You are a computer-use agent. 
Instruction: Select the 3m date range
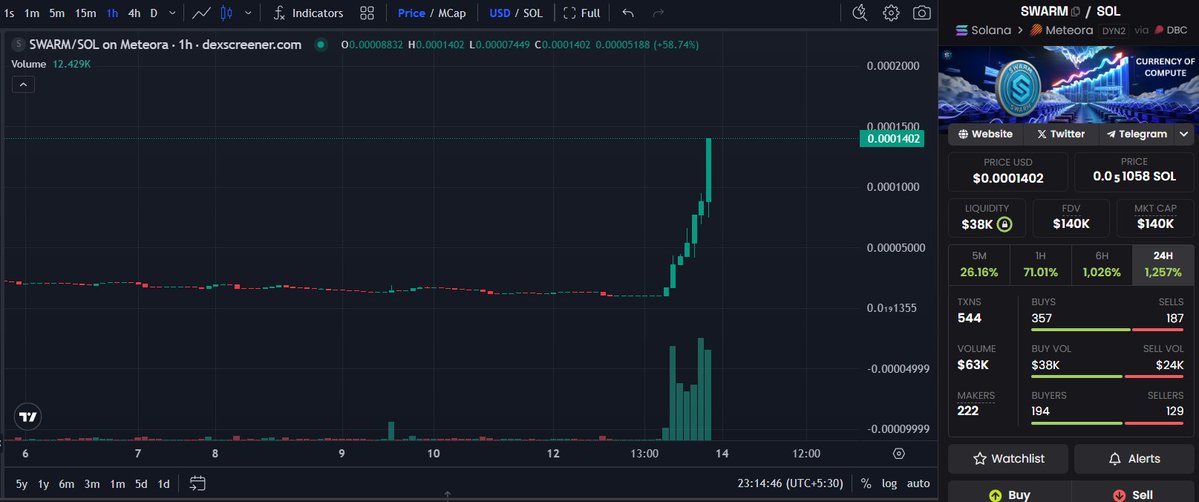[92, 484]
